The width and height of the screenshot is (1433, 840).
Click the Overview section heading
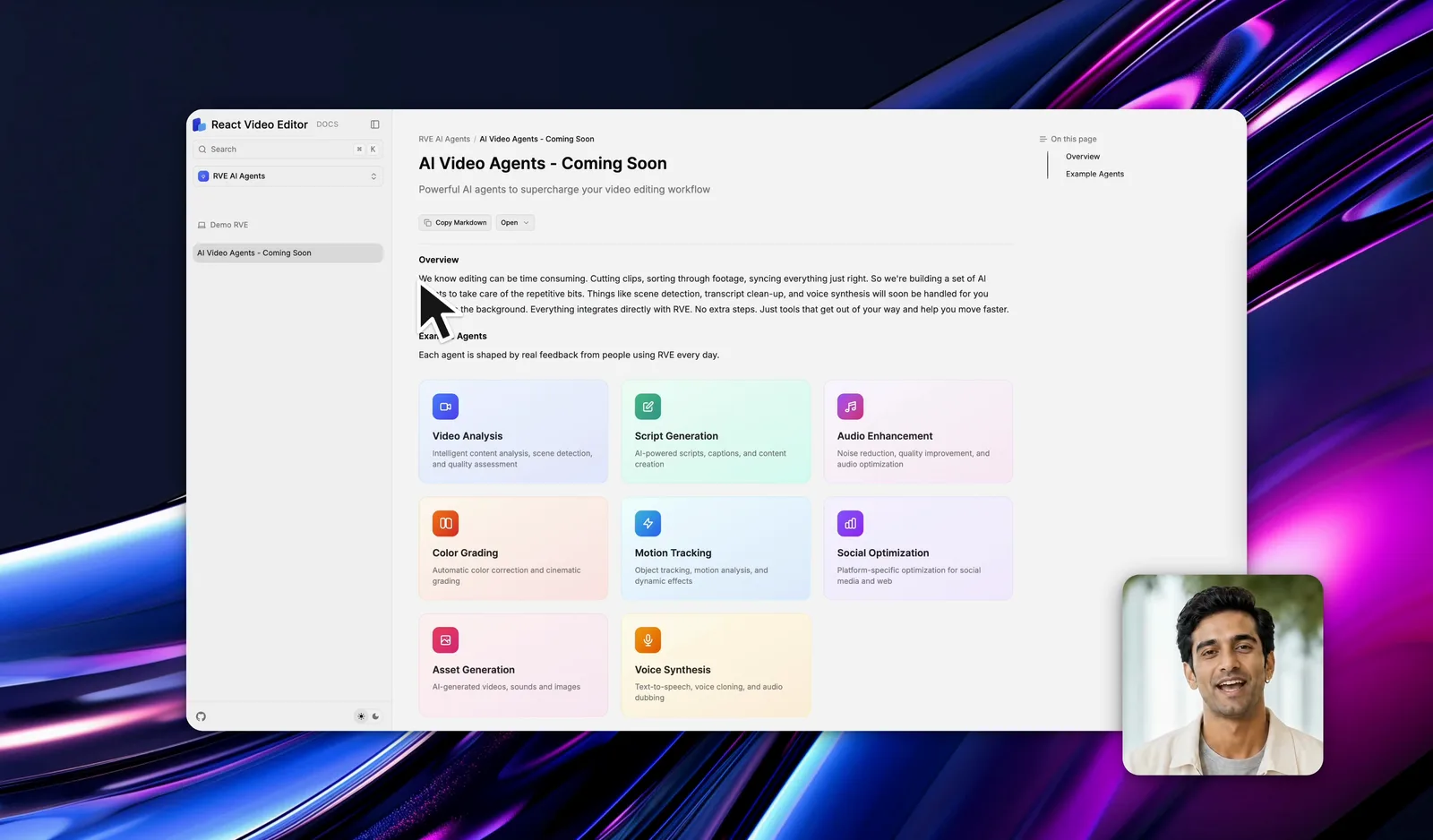439,260
